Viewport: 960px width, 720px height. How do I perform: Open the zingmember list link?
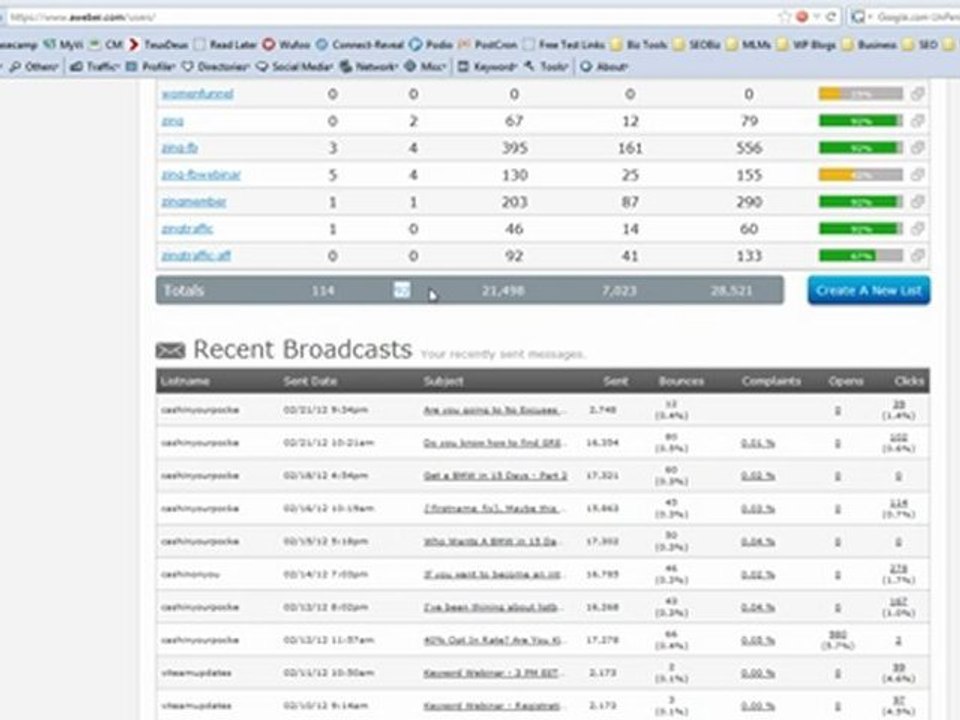193,201
